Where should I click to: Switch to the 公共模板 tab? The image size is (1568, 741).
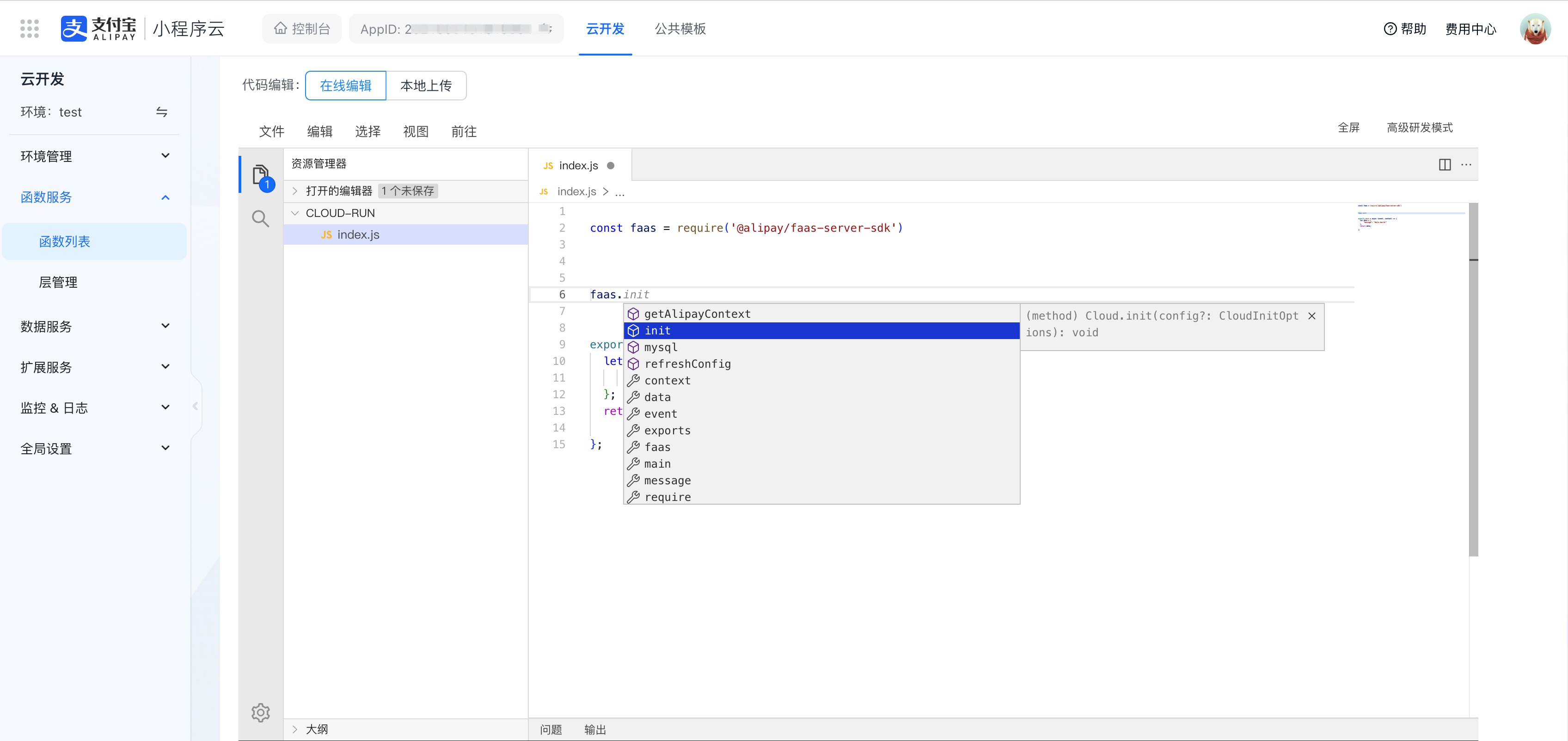coord(680,29)
